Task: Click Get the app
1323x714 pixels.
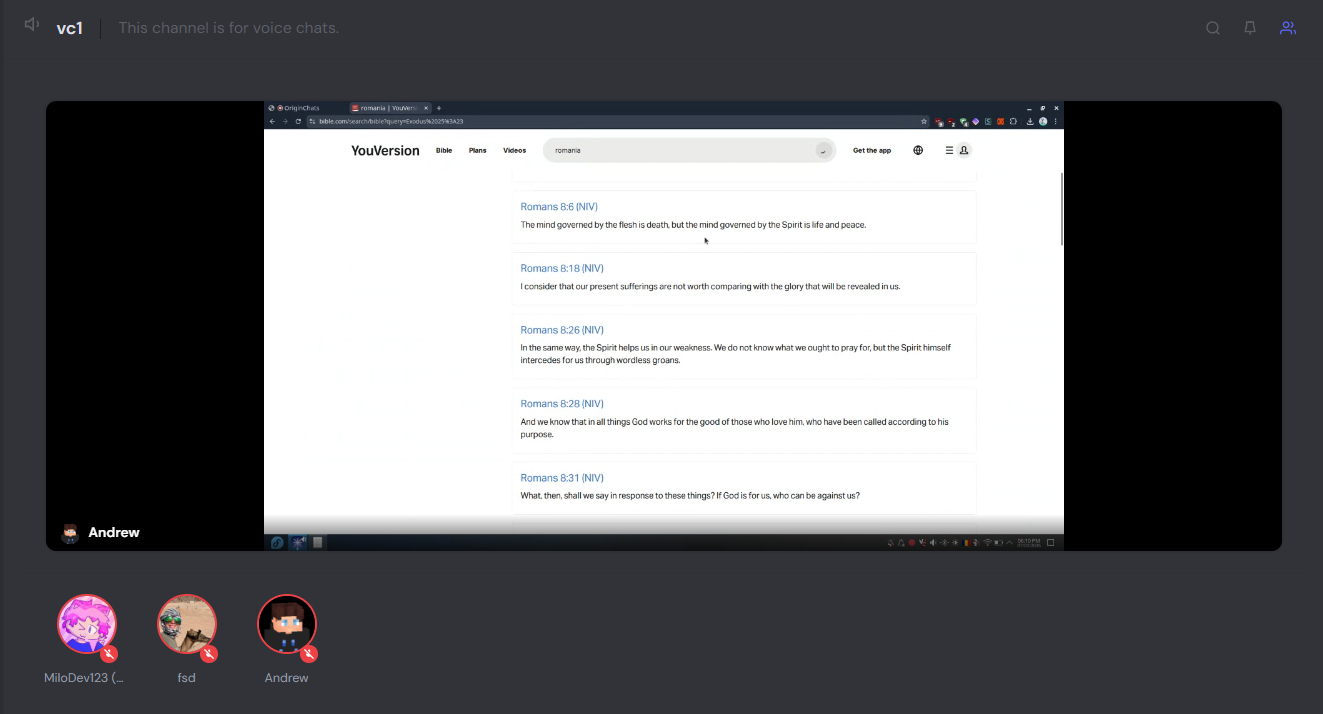Action: tap(872, 151)
